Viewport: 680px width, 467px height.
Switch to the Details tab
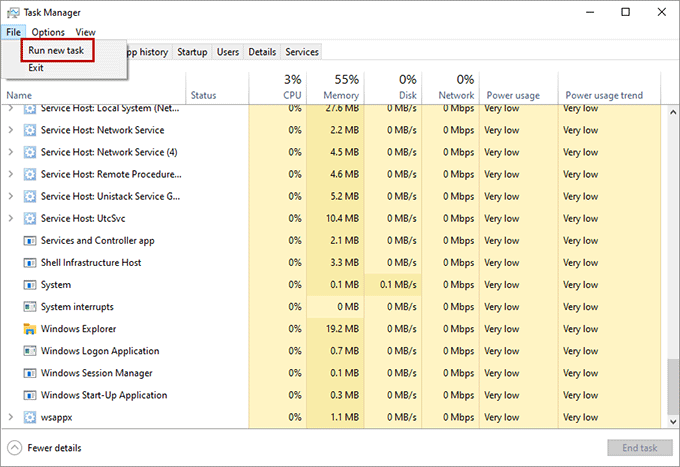point(262,52)
